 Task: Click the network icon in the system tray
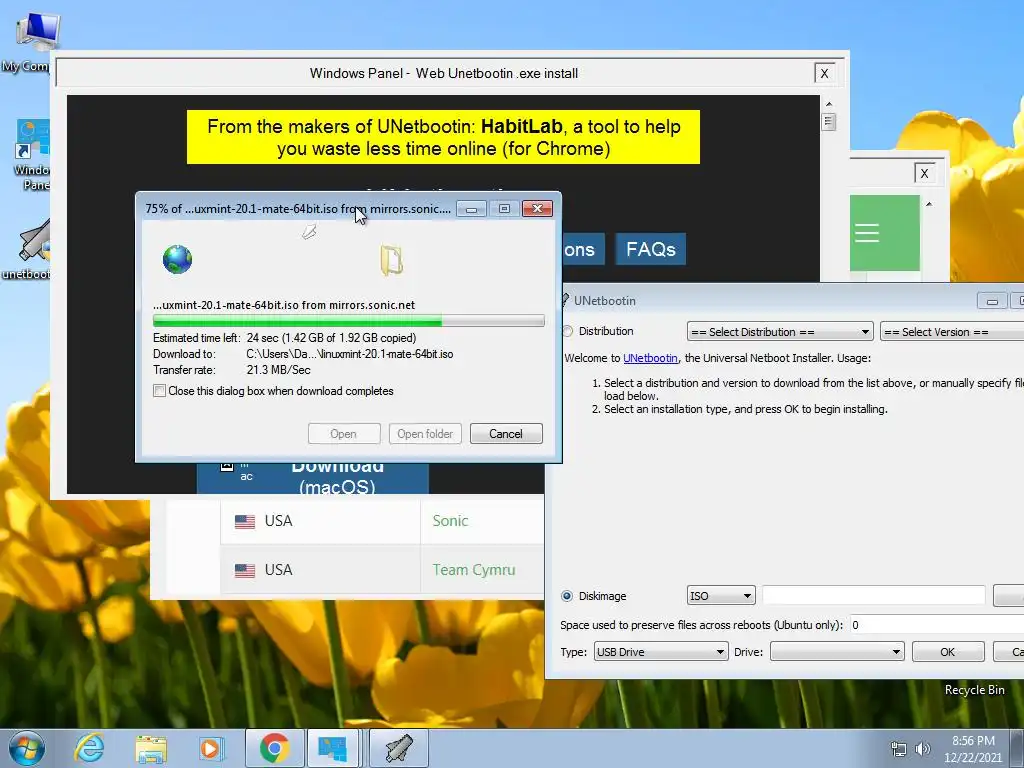(899, 749)
